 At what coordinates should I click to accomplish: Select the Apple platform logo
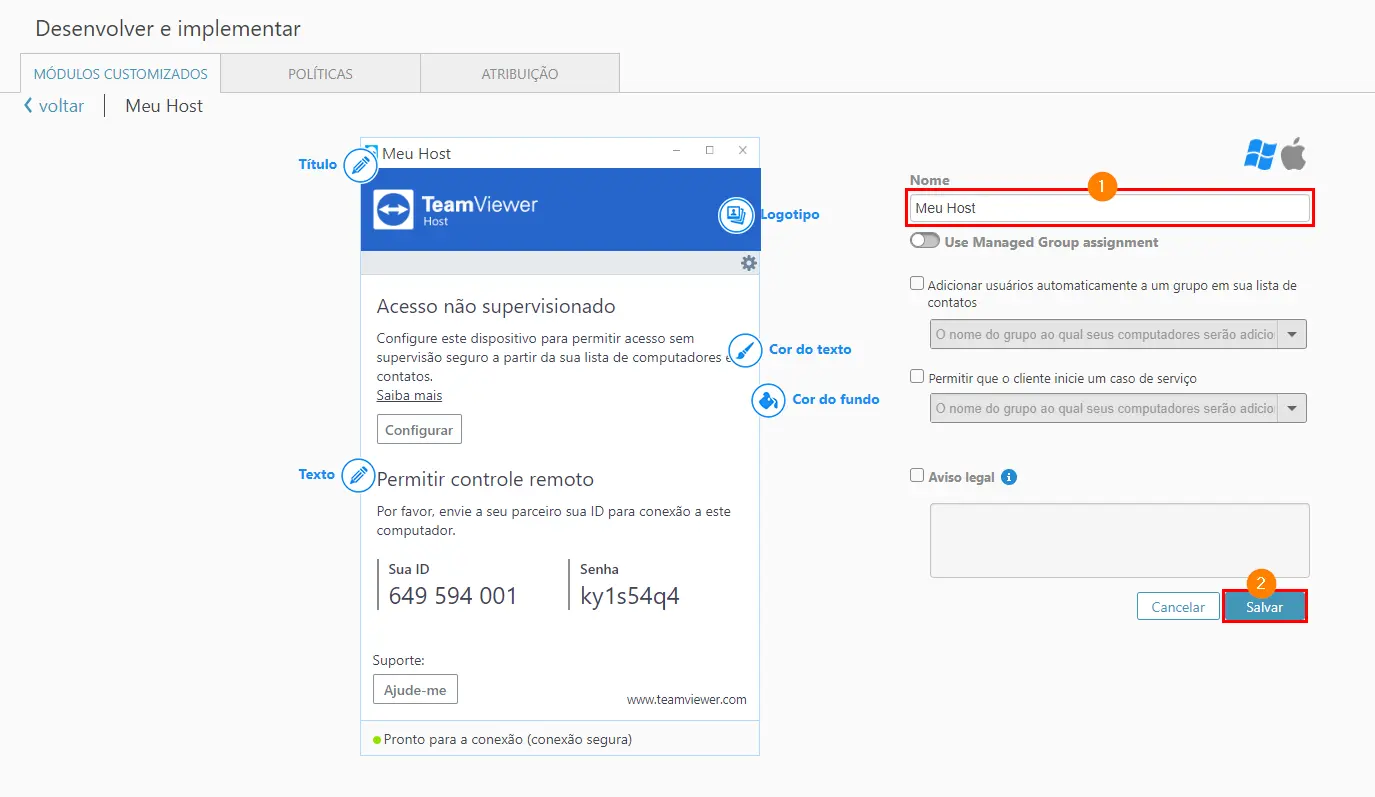click(x=1294, y=153)
